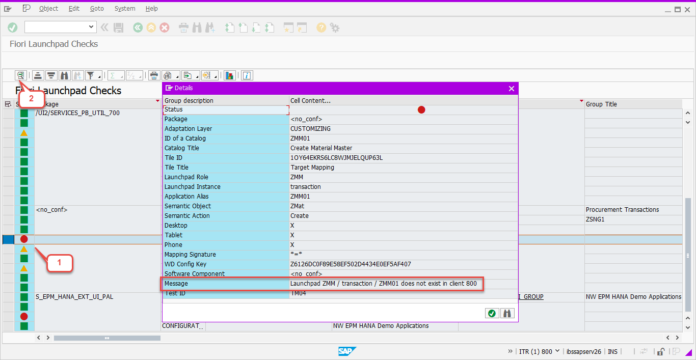Click the red Cancel icon

point(165,28)
